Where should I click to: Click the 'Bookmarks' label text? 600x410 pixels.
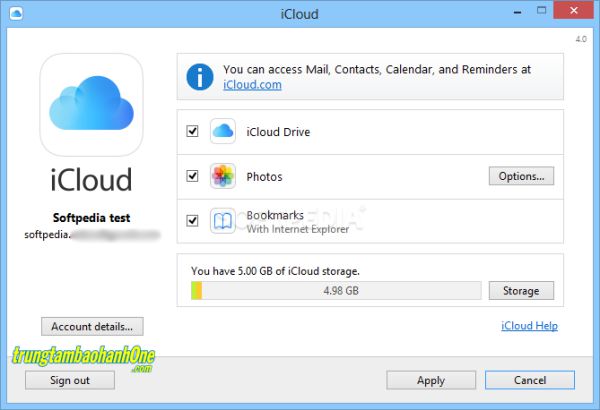[275, 215]
